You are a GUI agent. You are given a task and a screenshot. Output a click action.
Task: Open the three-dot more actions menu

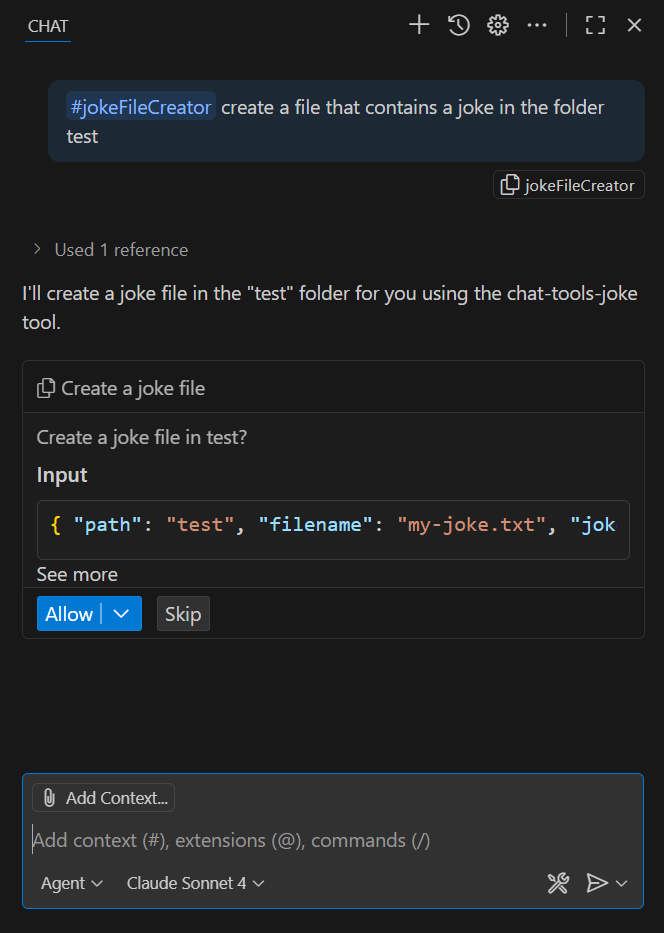coord(537,26)
